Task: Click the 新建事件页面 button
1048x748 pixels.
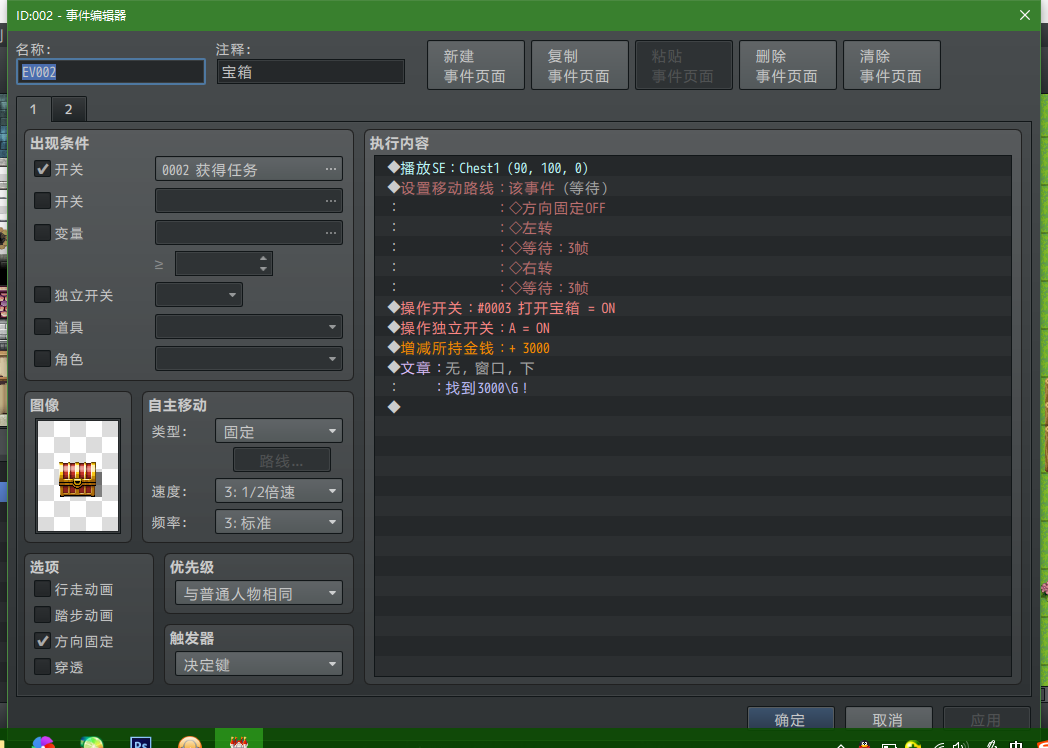Action: click(476, 66)
